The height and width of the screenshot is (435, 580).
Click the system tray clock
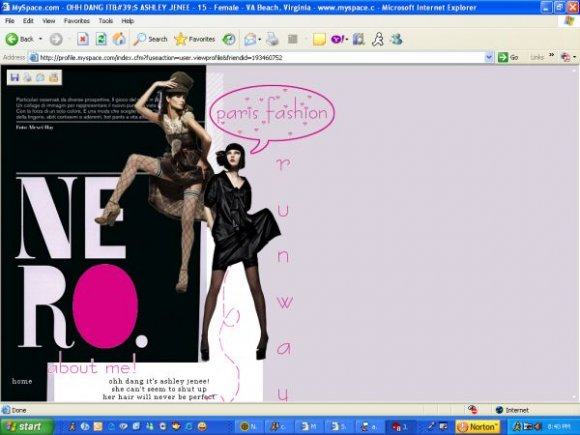coord(559,427)
